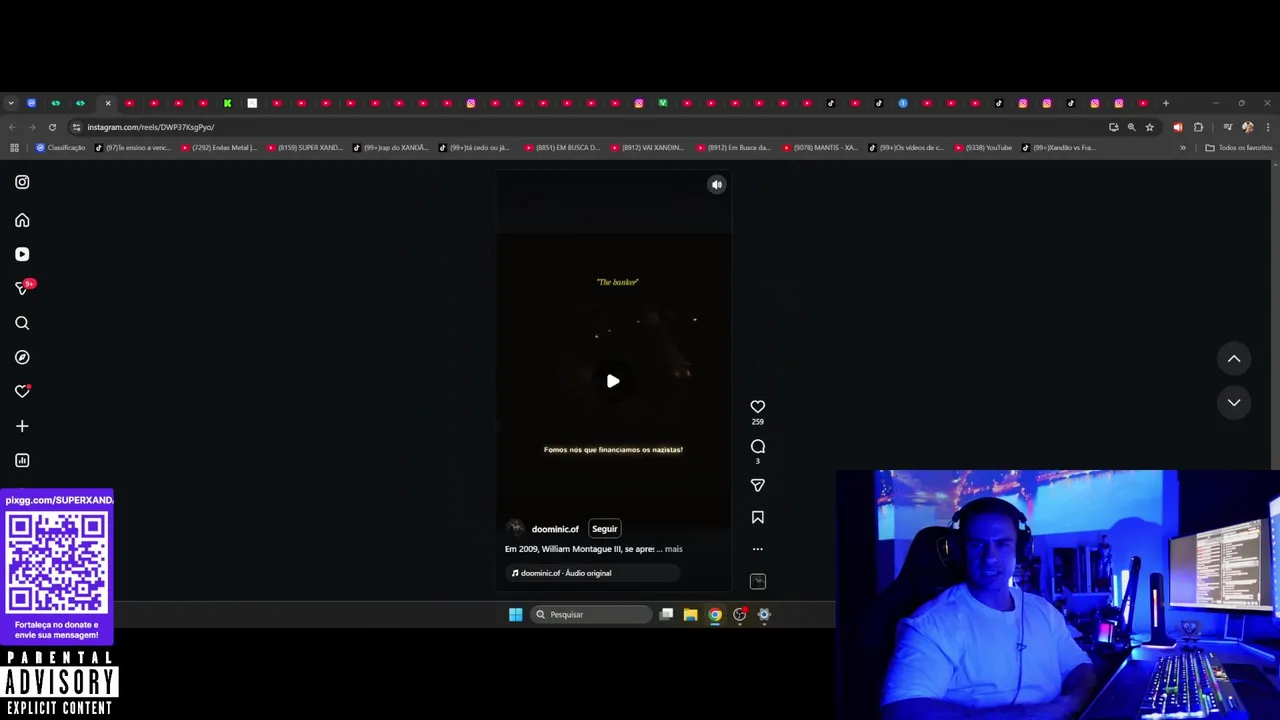Reload the page with the refresh button
1280x720 pixels.
[x=52, y=127]
